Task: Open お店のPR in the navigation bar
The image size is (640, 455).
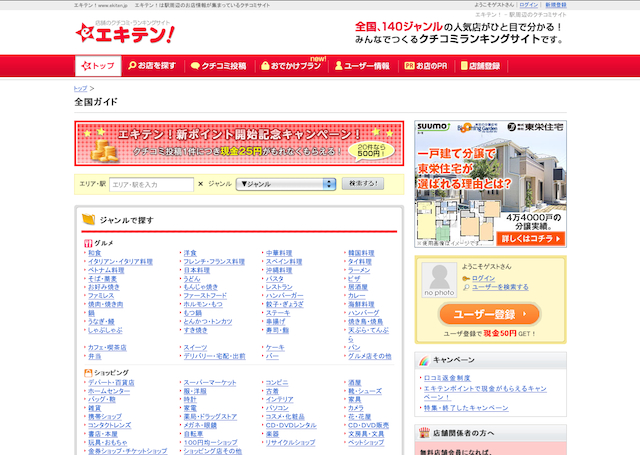Action: click(426, 66)
